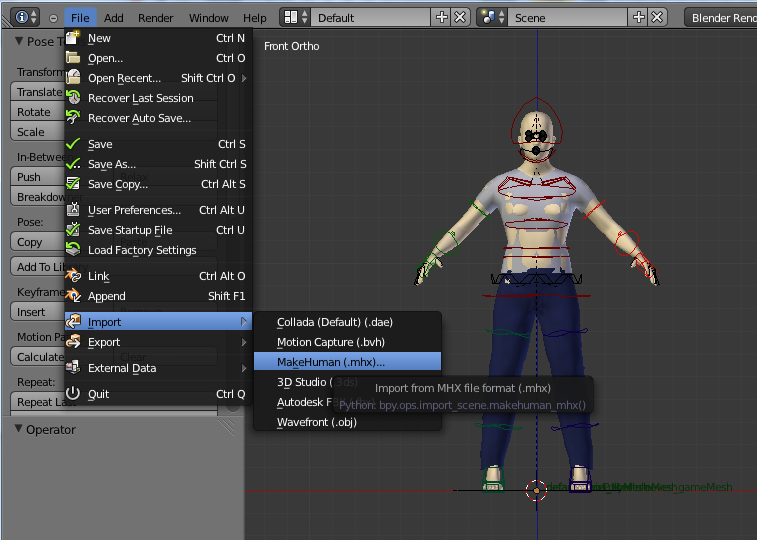Click the Front Ortho view label
The width and height of the screenshot is (757, 540).
pyautogui.click(x=291, y=46)
